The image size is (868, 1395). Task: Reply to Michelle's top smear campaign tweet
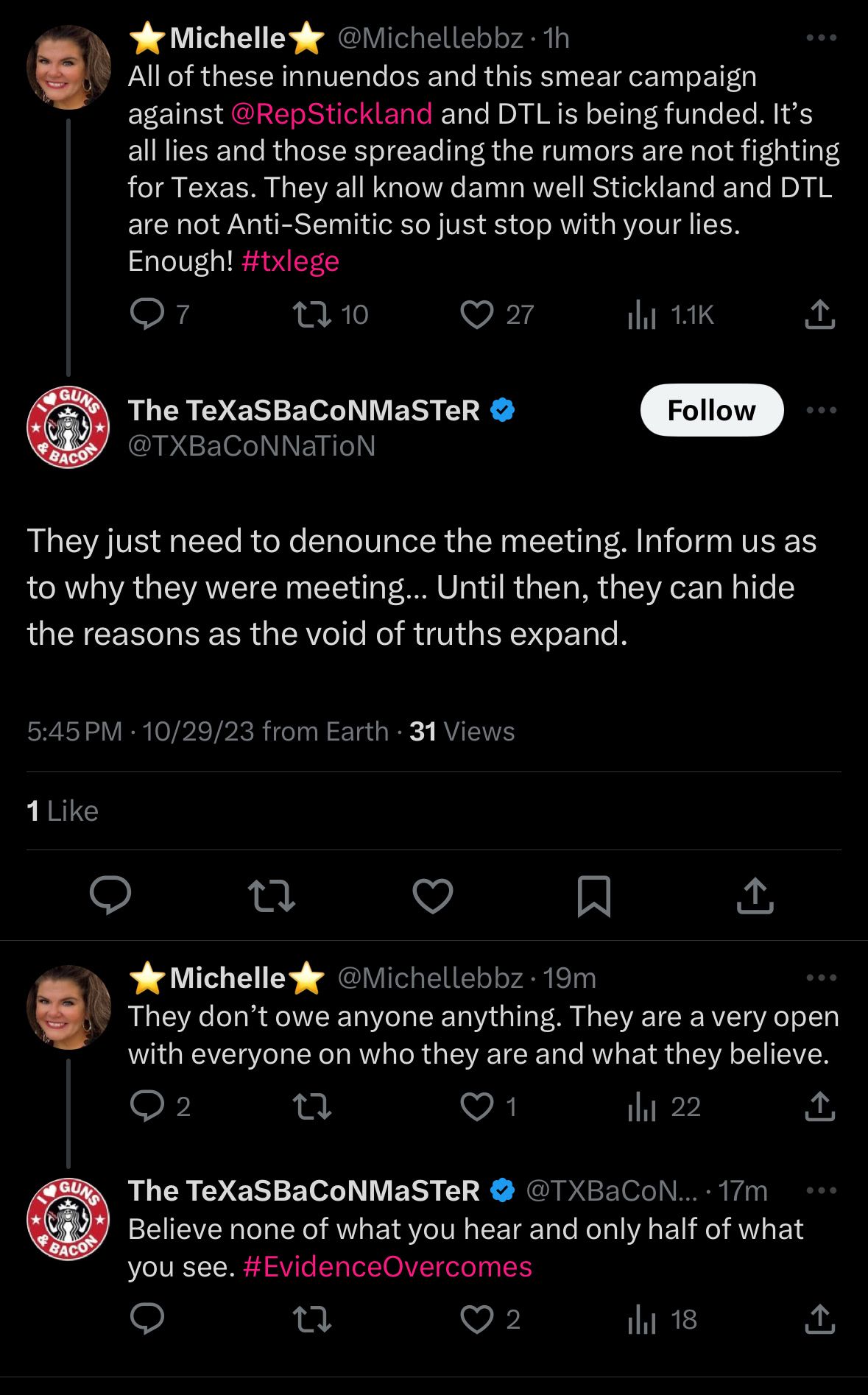pyautogui.click(x=147, y=315)
